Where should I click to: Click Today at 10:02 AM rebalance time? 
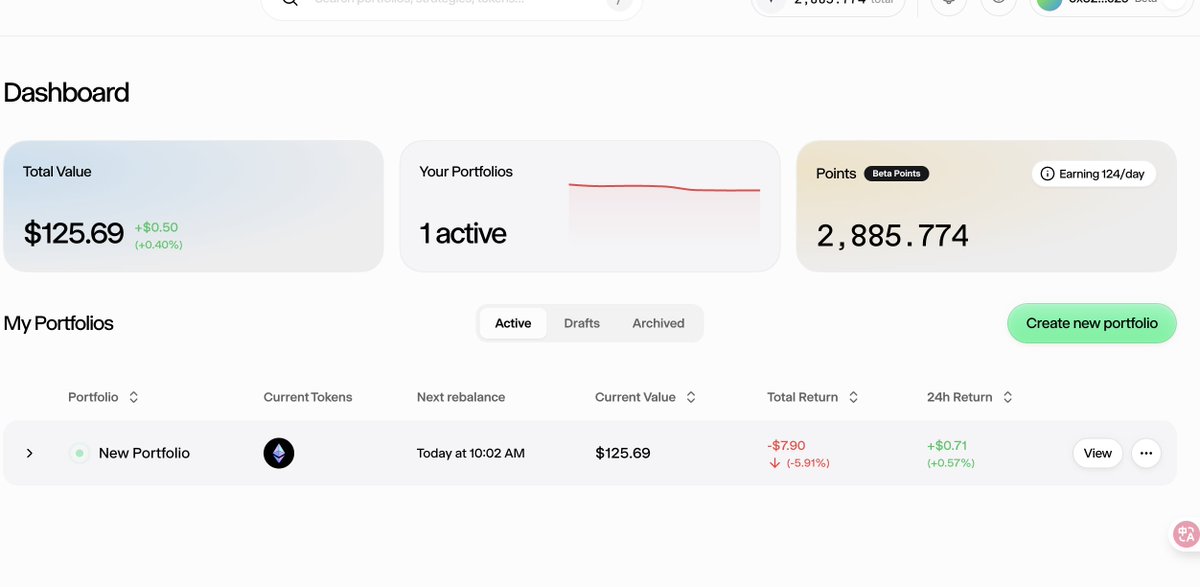[471, 453]
